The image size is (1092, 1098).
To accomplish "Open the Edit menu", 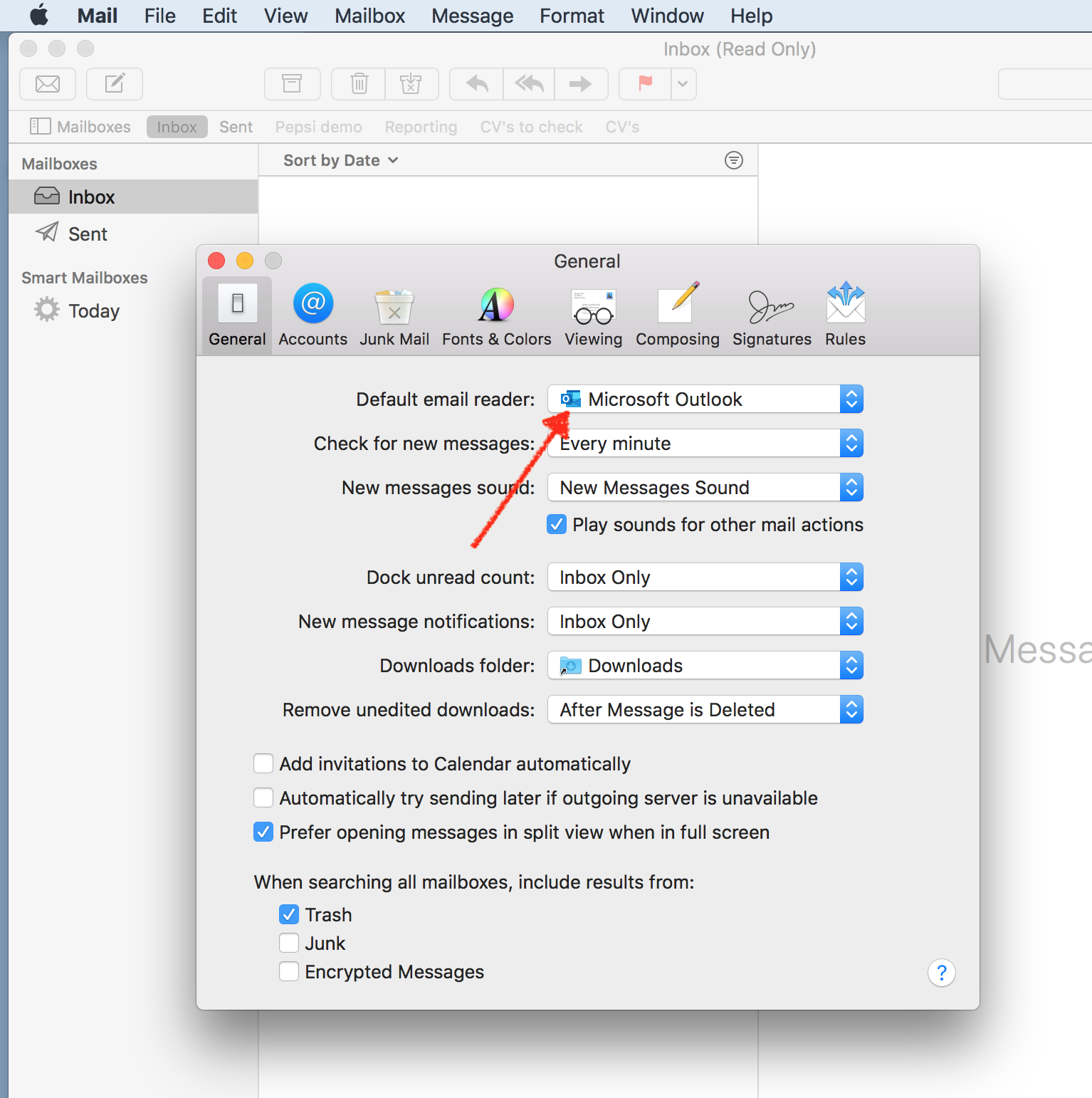I will click(219, 16).
